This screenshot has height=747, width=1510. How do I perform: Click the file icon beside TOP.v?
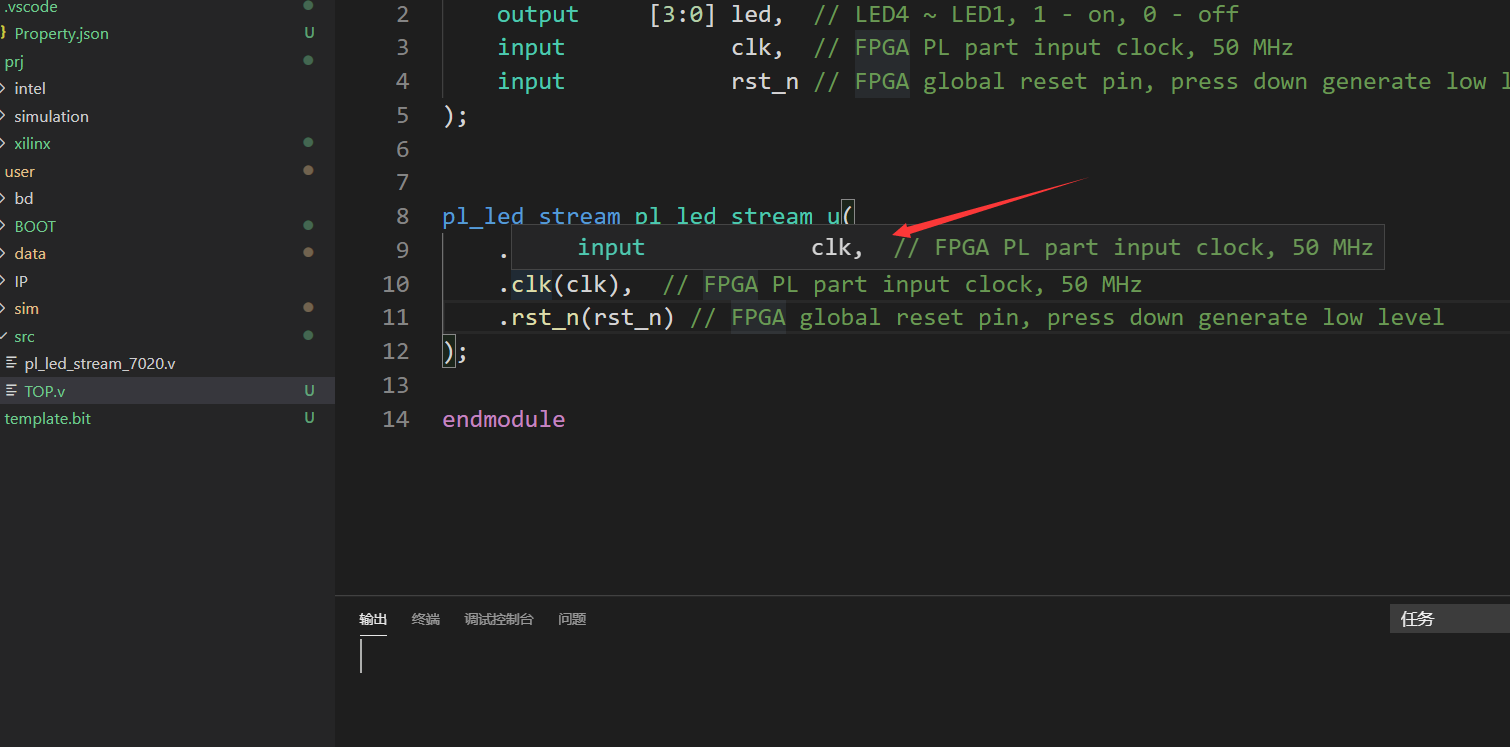click(11, 390)
